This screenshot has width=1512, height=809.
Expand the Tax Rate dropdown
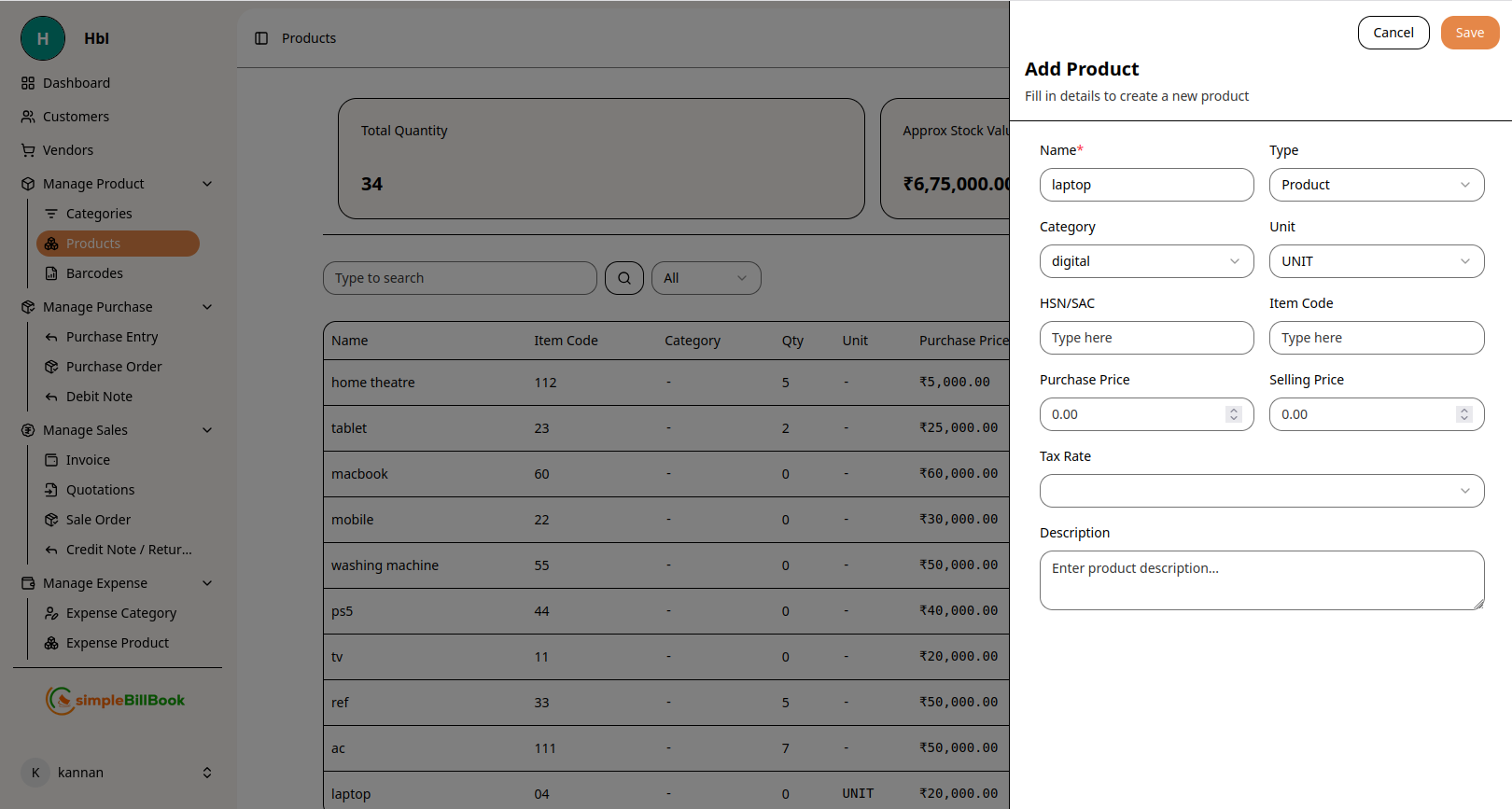pos(1261,491)
